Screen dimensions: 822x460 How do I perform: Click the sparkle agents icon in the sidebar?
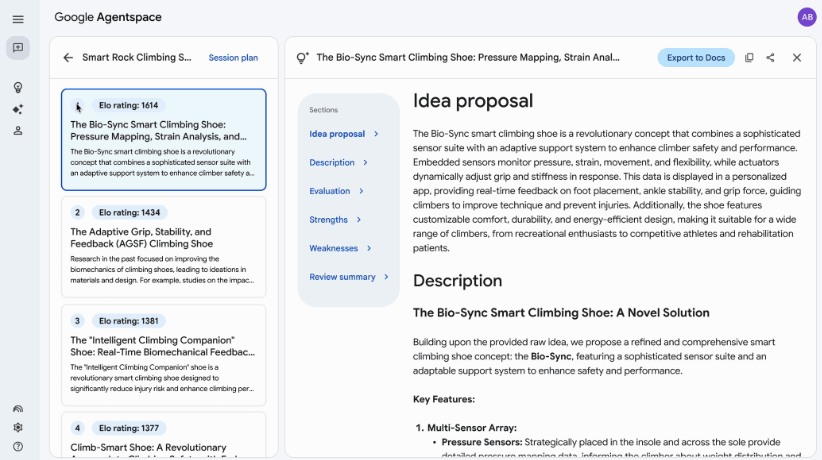click(18, 109)
